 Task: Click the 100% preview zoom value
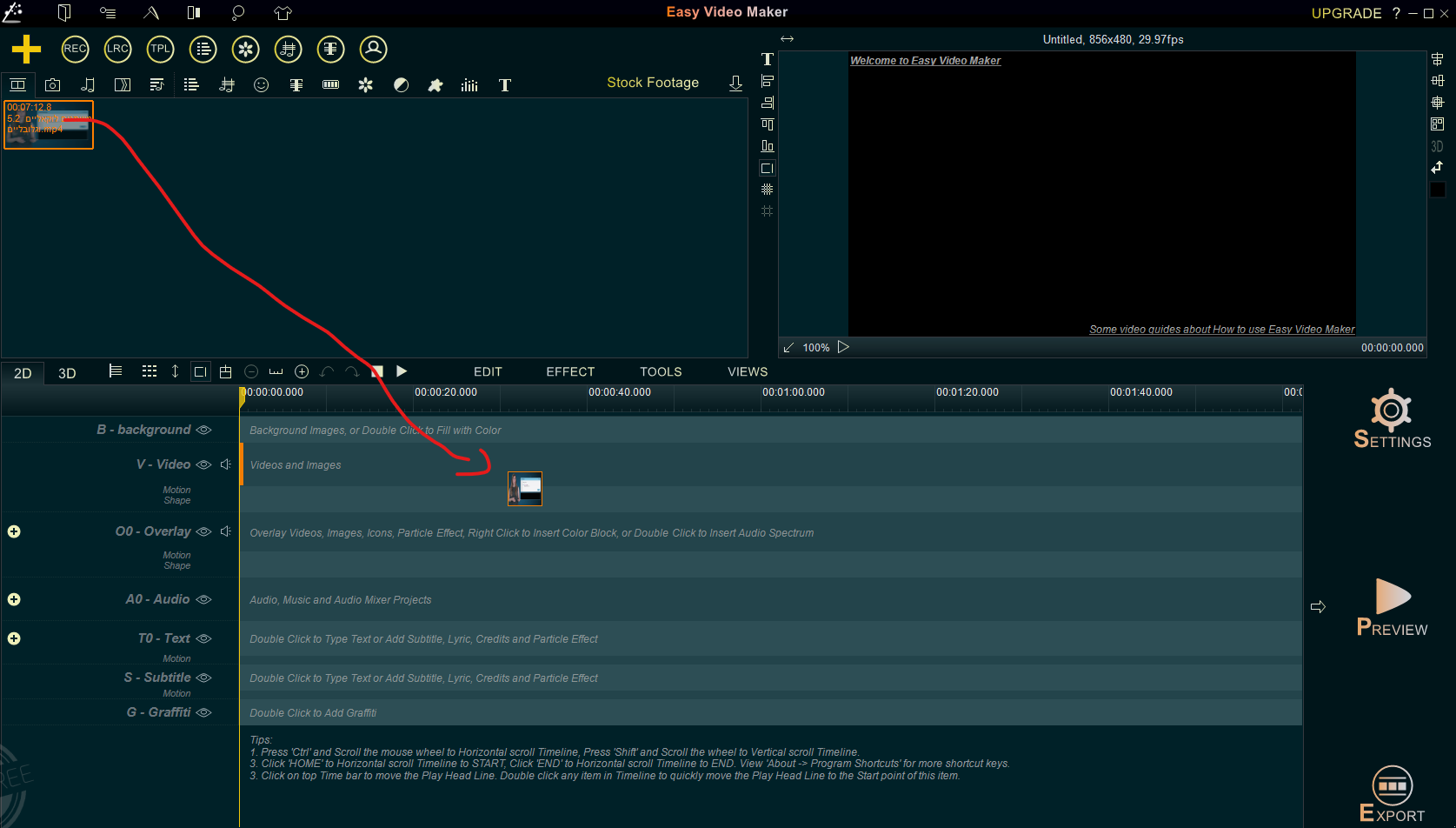[x=815, y=347]
